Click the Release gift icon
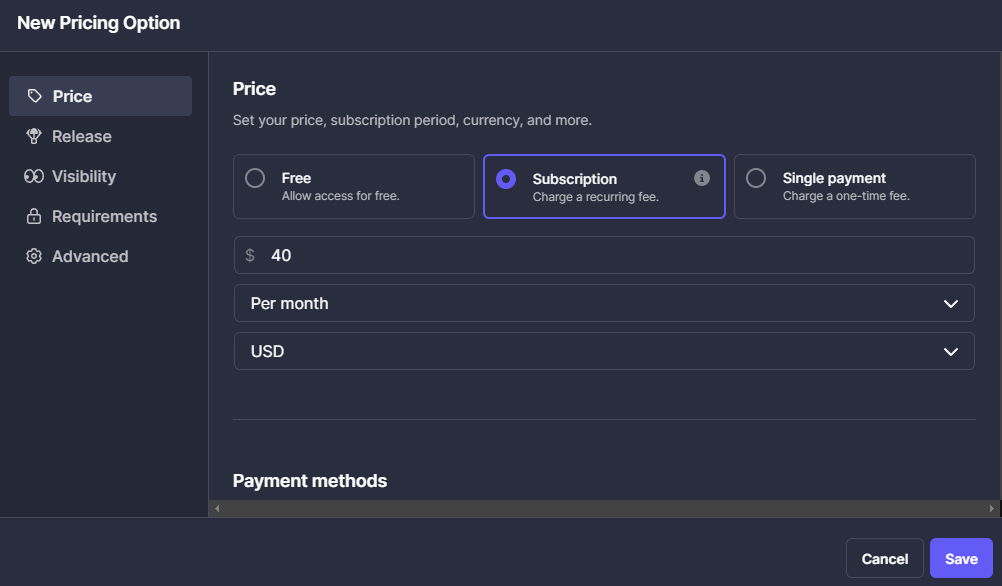This screenshot has height=586, width=1002. 34,136
